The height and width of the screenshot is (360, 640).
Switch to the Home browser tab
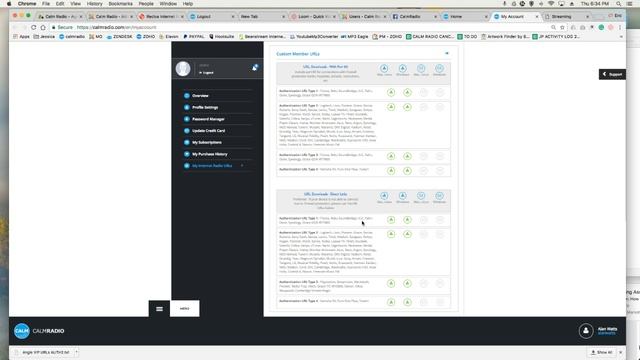[465, 16]
